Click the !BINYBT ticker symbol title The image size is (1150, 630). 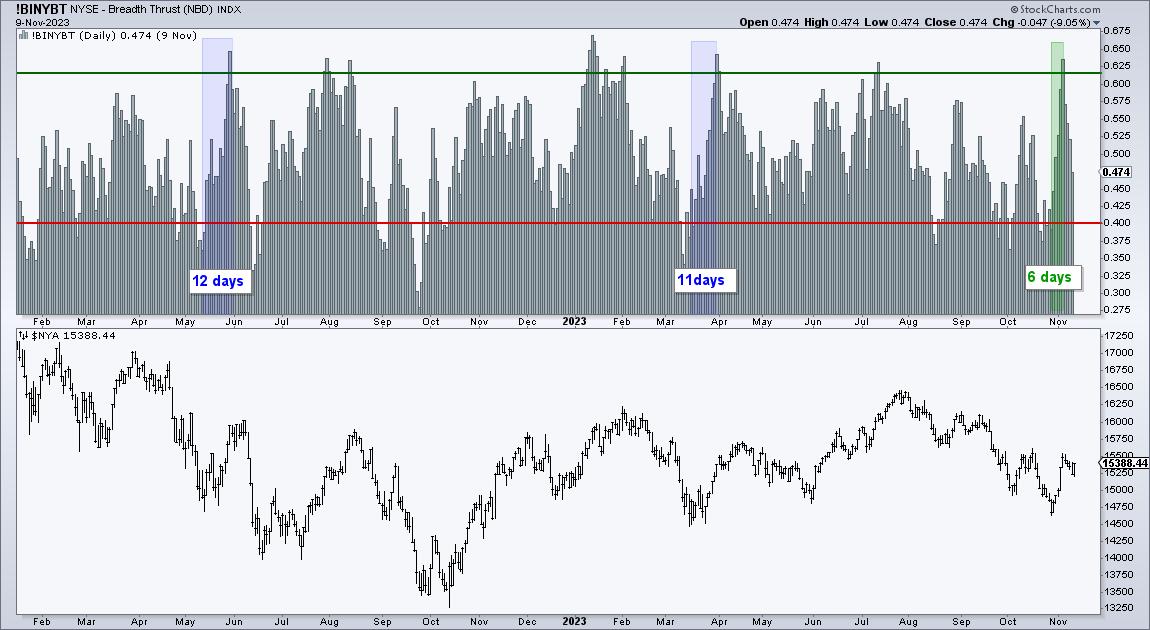[x=33, y=7]
